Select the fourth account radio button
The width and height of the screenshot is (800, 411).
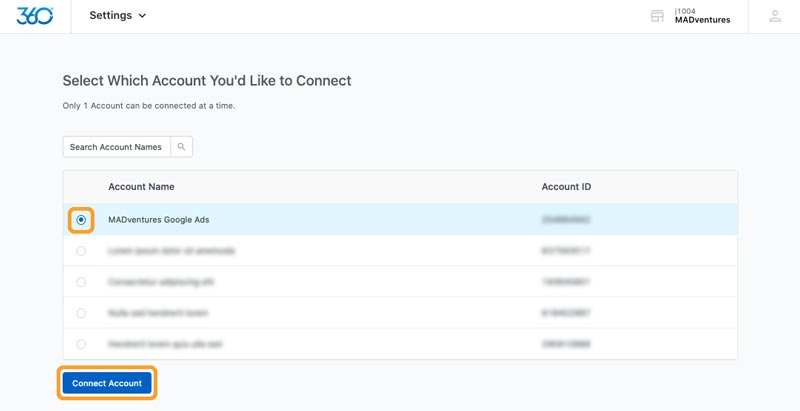(81, 313)
